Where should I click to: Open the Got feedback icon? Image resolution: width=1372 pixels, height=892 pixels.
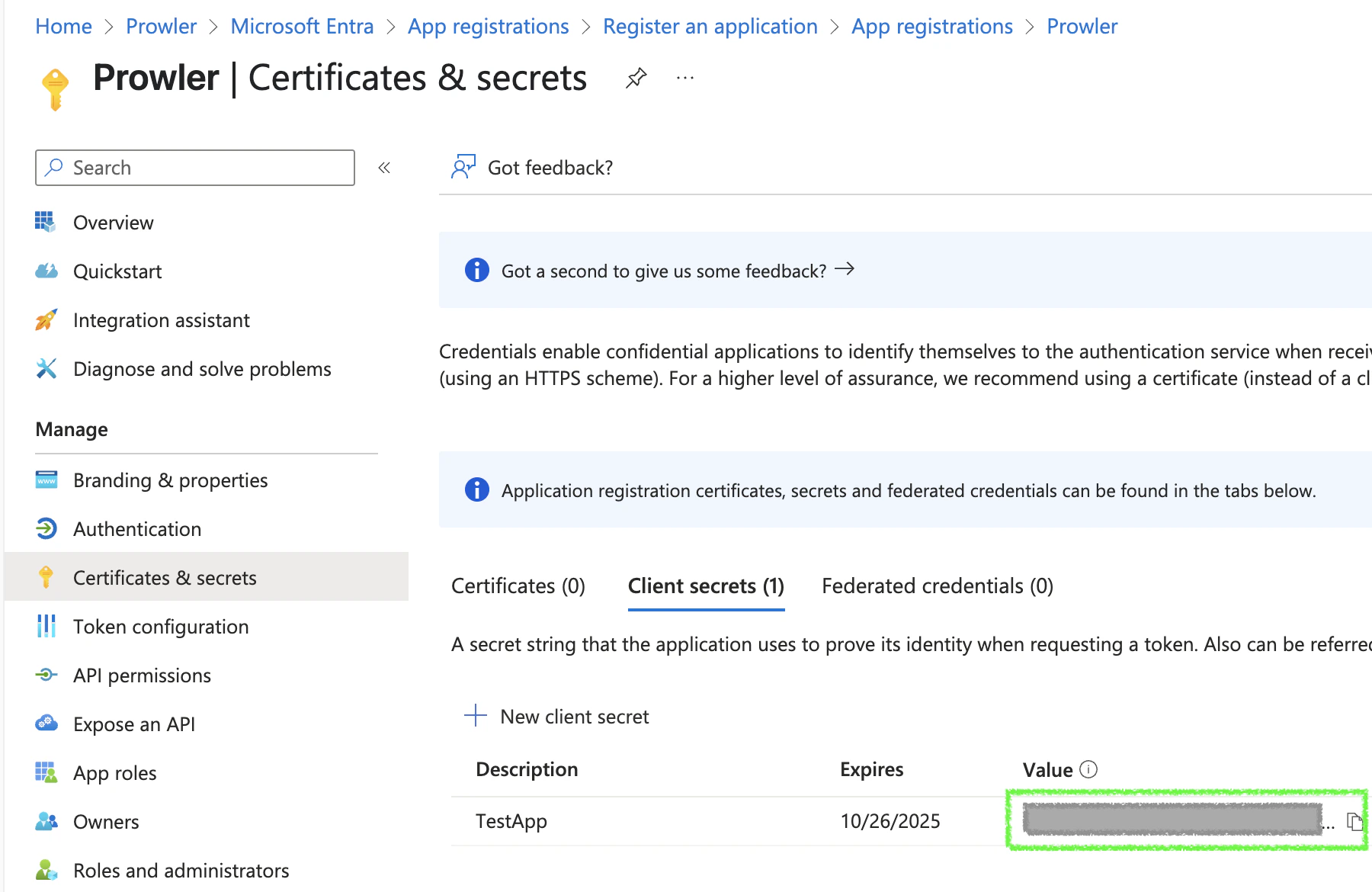(463, 167)
